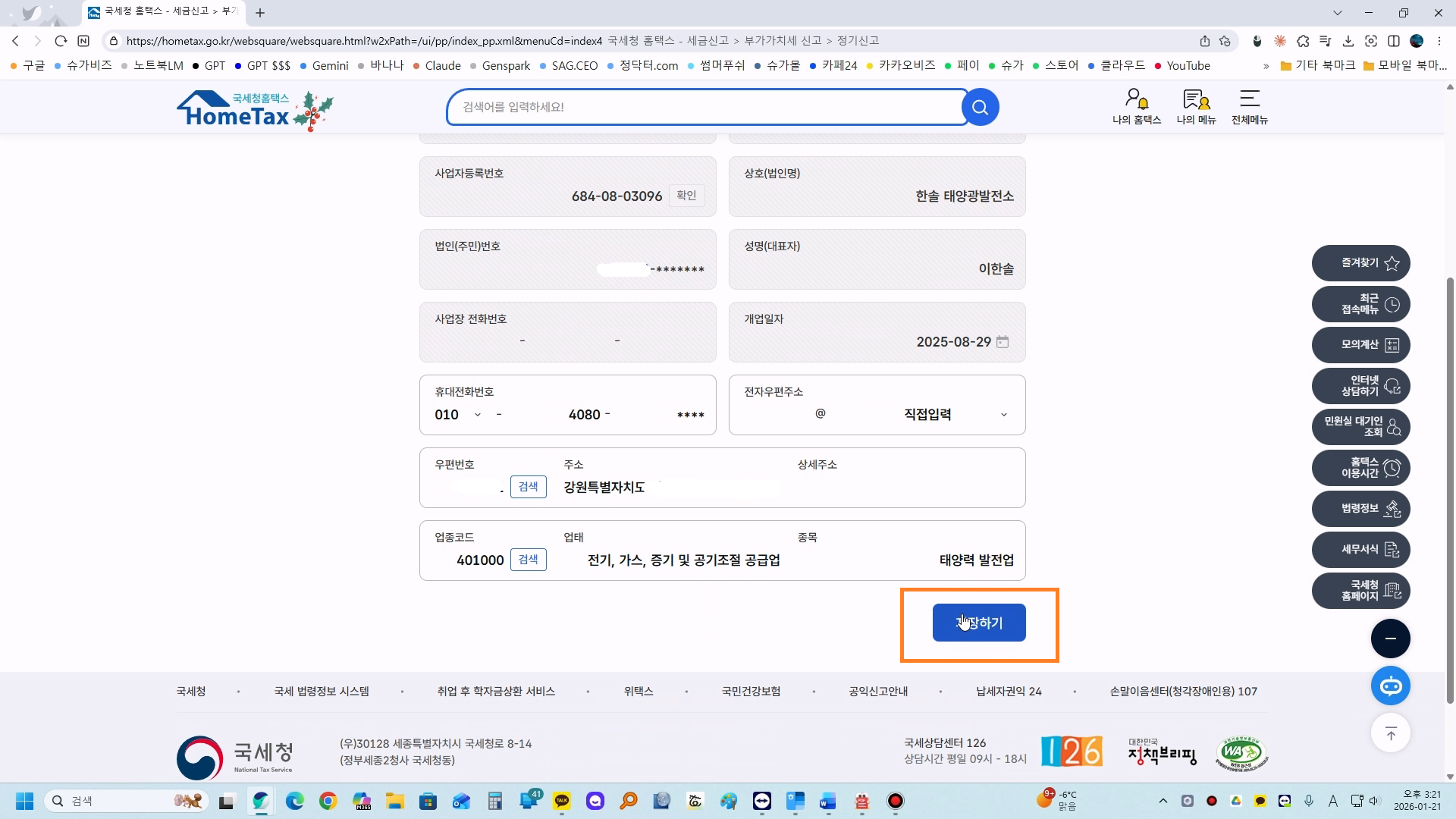Open 개업일자 calendar picker icon
Image resolution: width=1456 pixels, height=819 pixels.
pyautogui.click(x=1003, y=342)
